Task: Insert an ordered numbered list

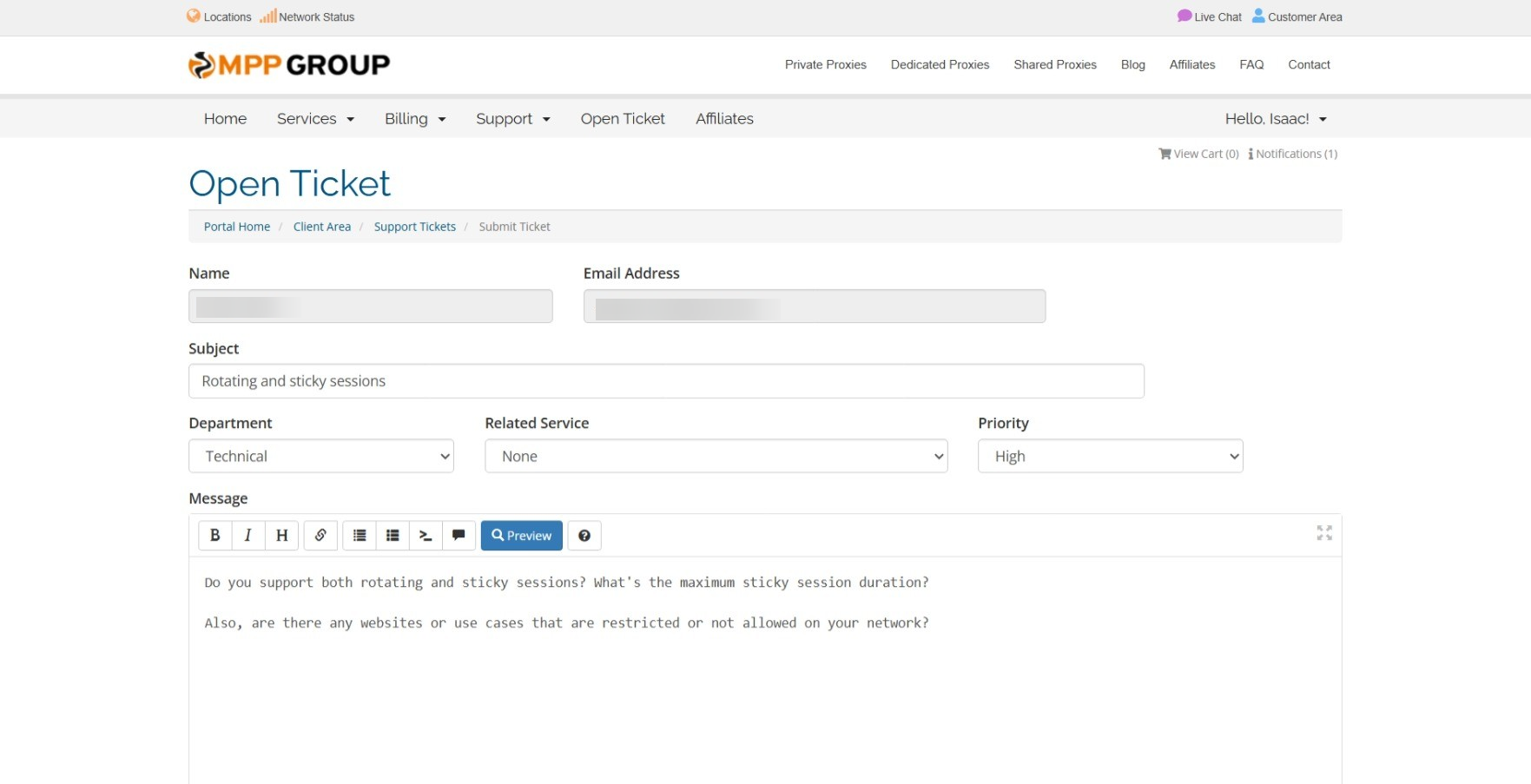Action: pos(393,536)
